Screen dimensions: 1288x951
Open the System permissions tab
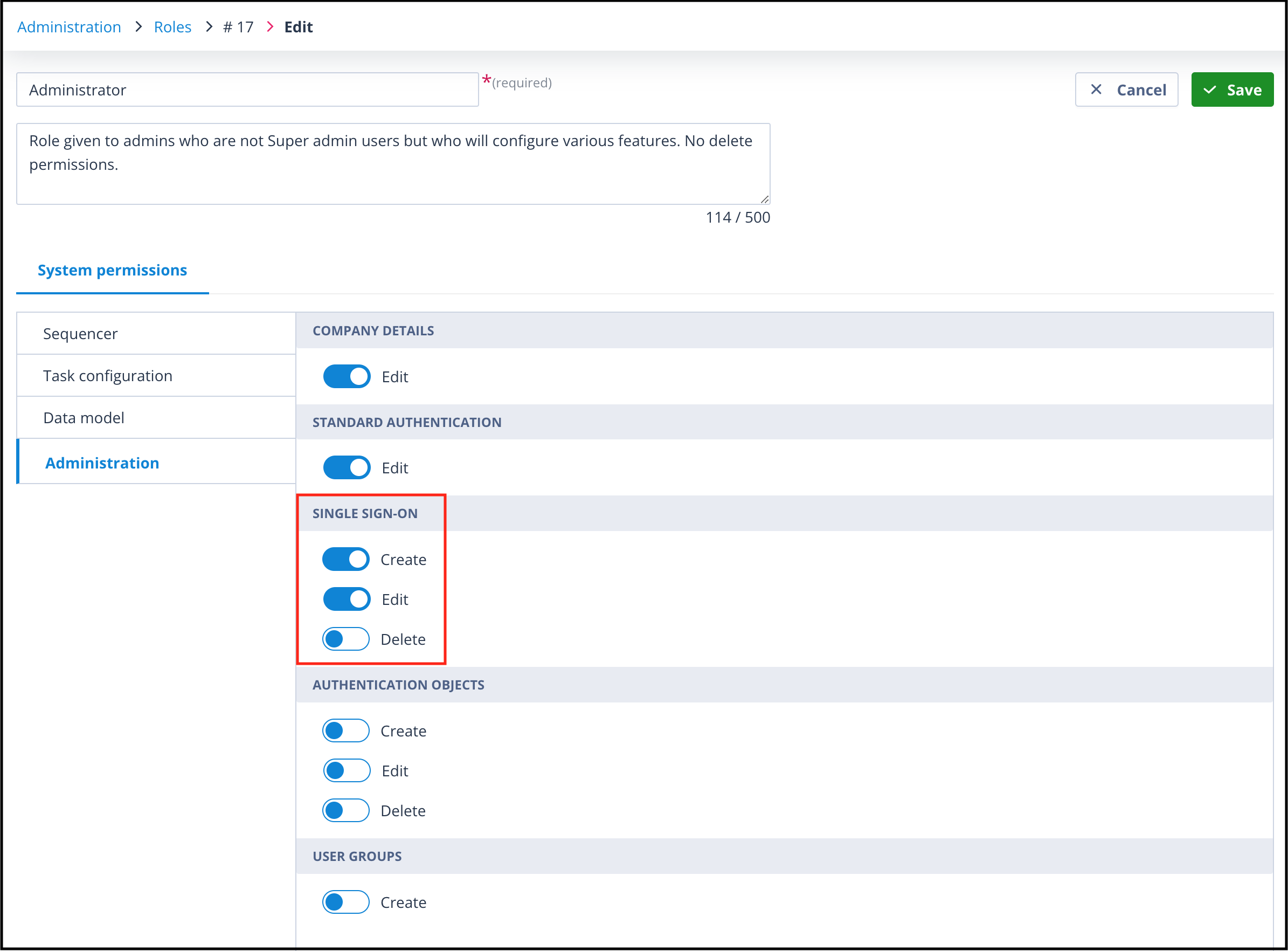pos(112,270)
